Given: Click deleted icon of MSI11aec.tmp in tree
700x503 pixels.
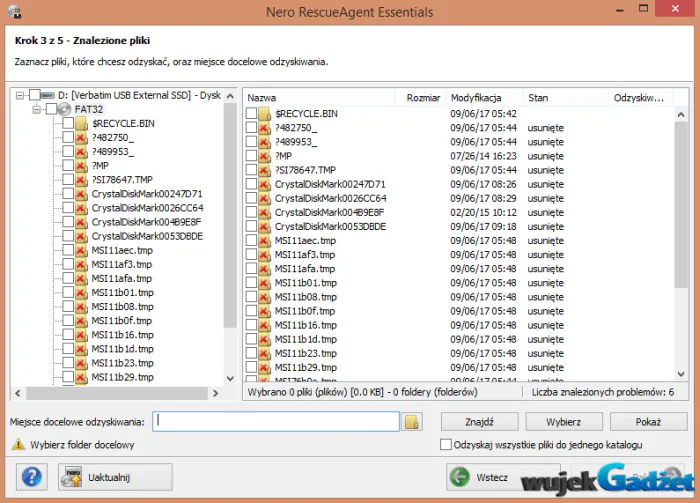Looking at the screenshot, I should (81, 250).
